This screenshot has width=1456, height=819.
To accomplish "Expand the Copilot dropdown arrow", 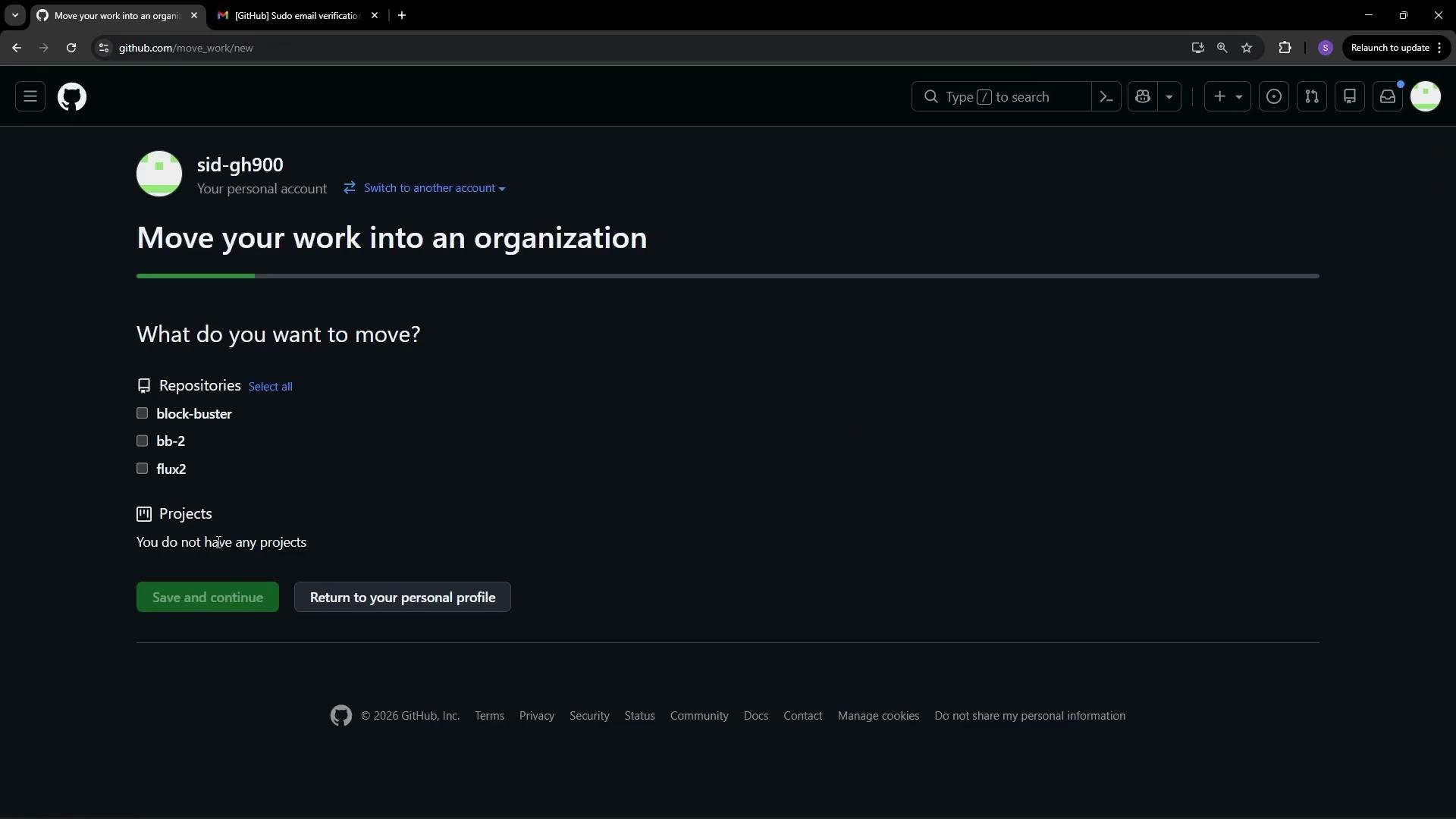I will 1169,97.
